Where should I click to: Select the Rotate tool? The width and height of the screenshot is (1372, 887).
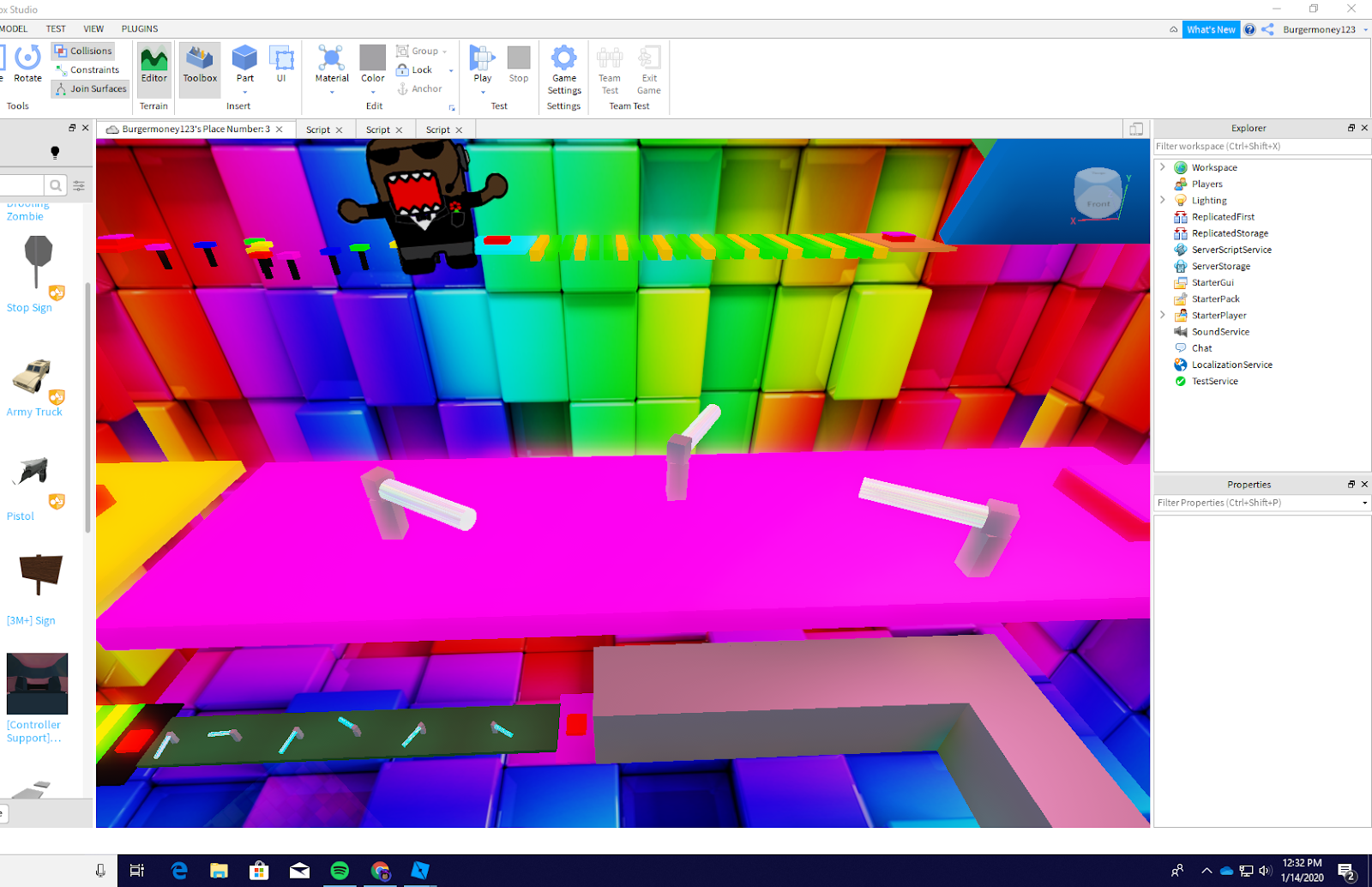click(27, 64)
